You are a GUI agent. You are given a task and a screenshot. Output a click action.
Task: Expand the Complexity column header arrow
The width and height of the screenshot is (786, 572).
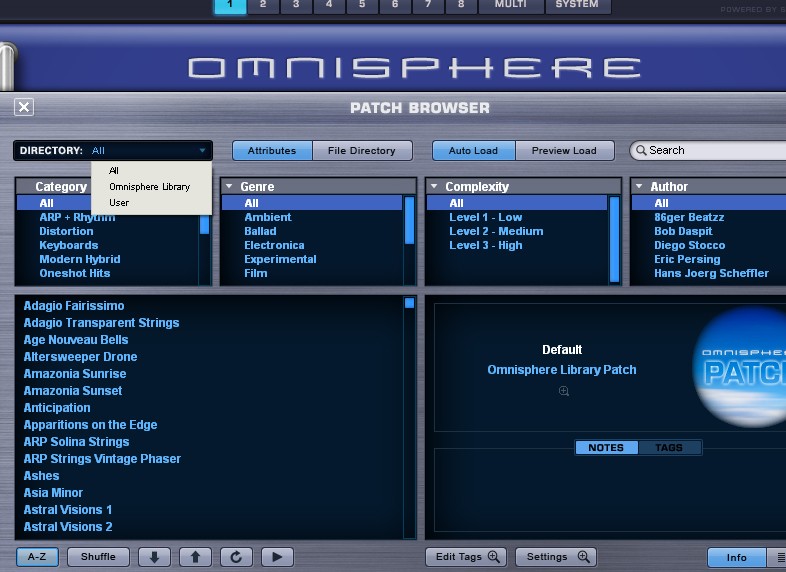click(434, 186)
